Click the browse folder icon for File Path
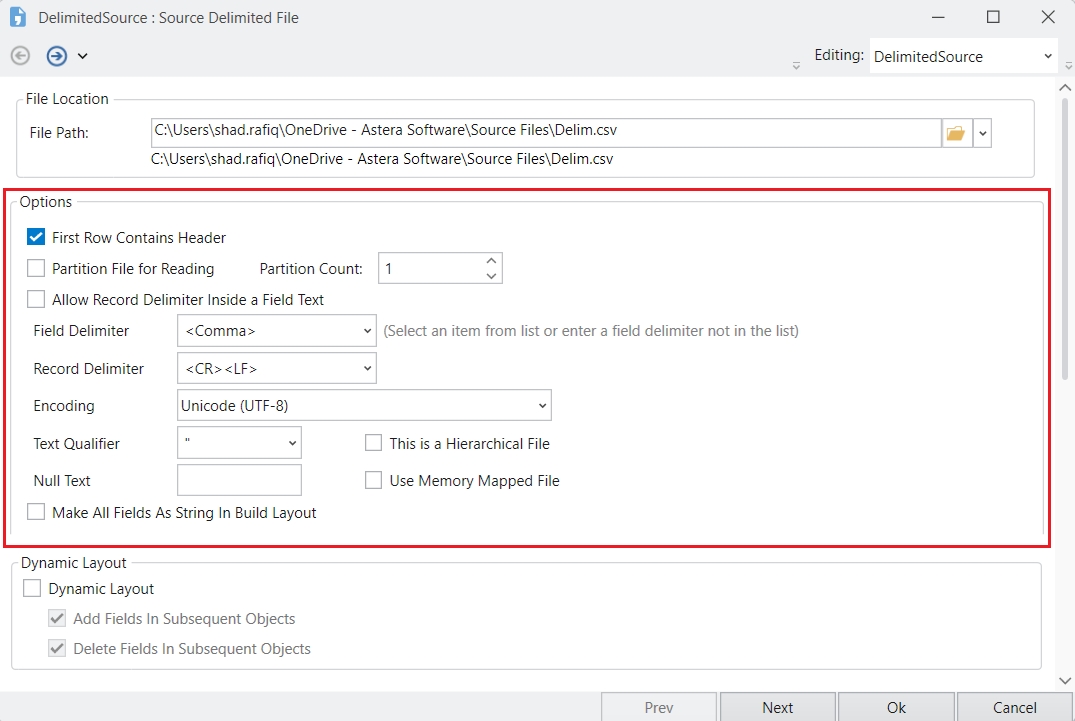This screenshot has width=1075, height=721. pyautogui.click(x=956, y=132)
